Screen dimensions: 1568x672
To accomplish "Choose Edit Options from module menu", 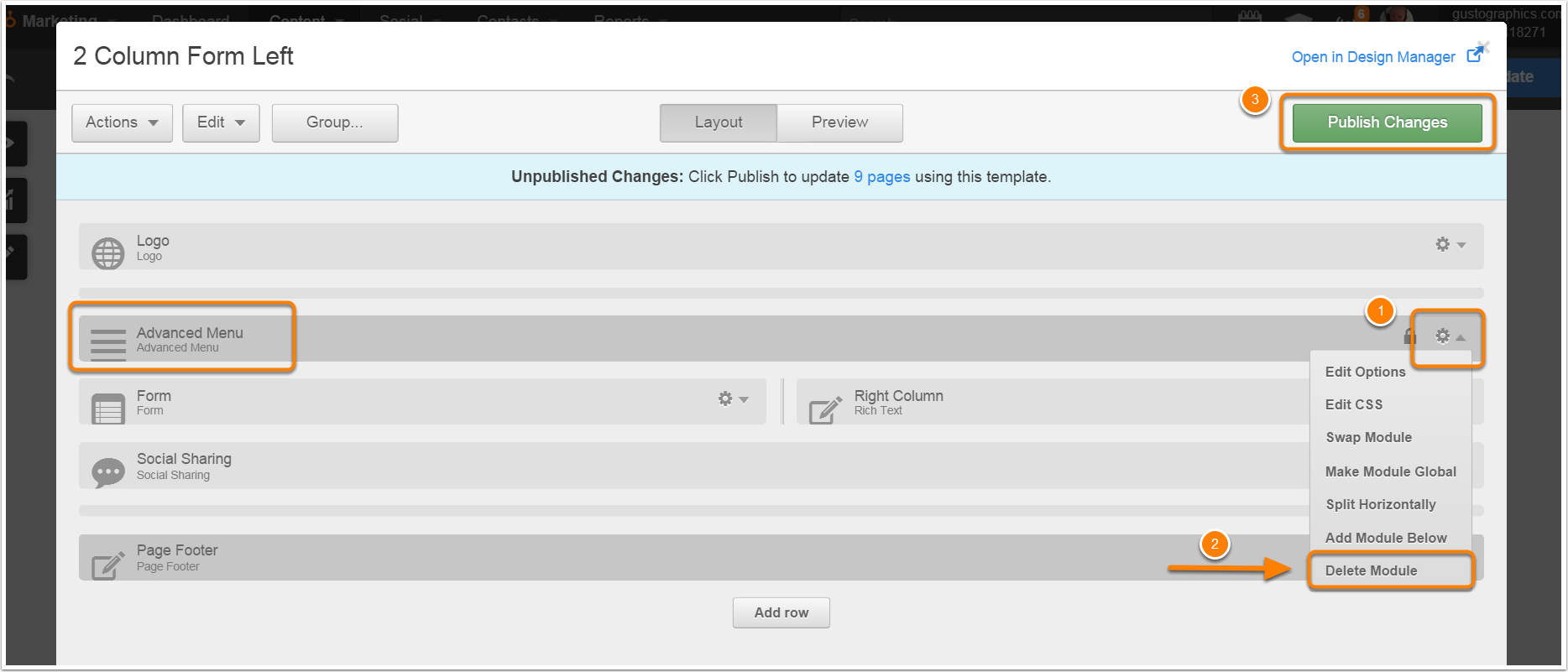I will [x=1365, y=372].
